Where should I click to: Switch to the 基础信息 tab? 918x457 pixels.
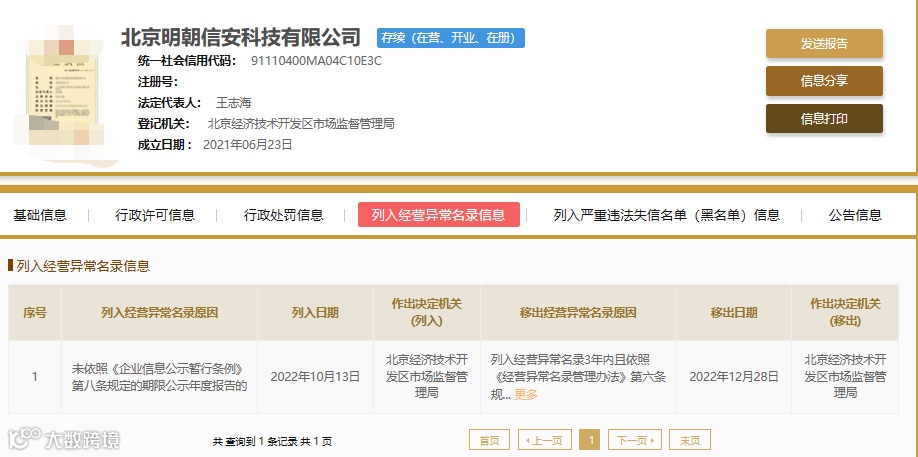pyautogui.click(x=40, y=215)
